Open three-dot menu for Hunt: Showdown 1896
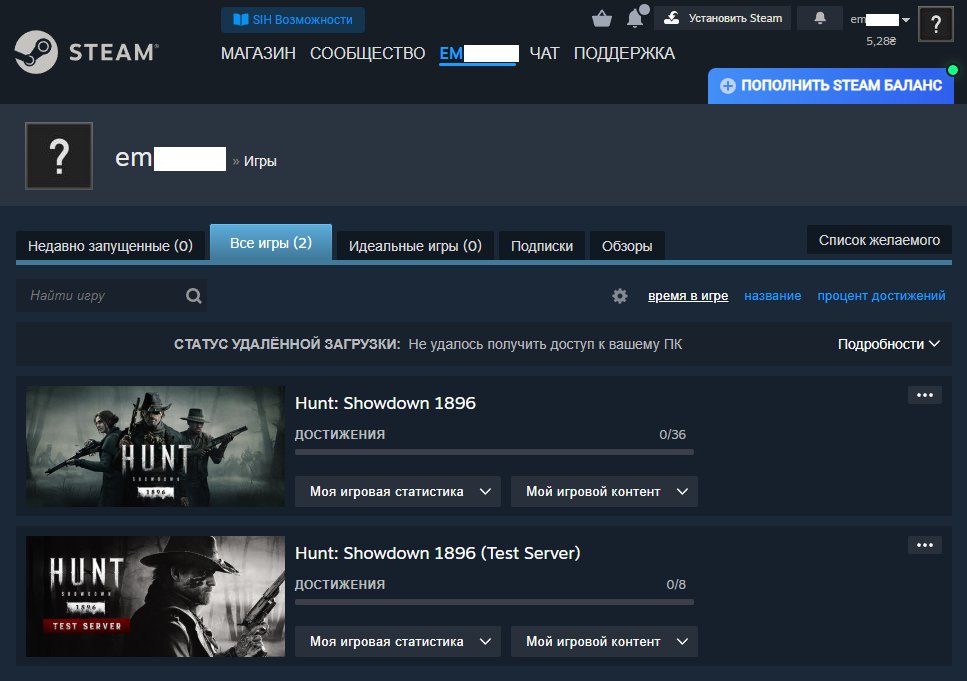The image size is (967, 681). coord(924,395)
